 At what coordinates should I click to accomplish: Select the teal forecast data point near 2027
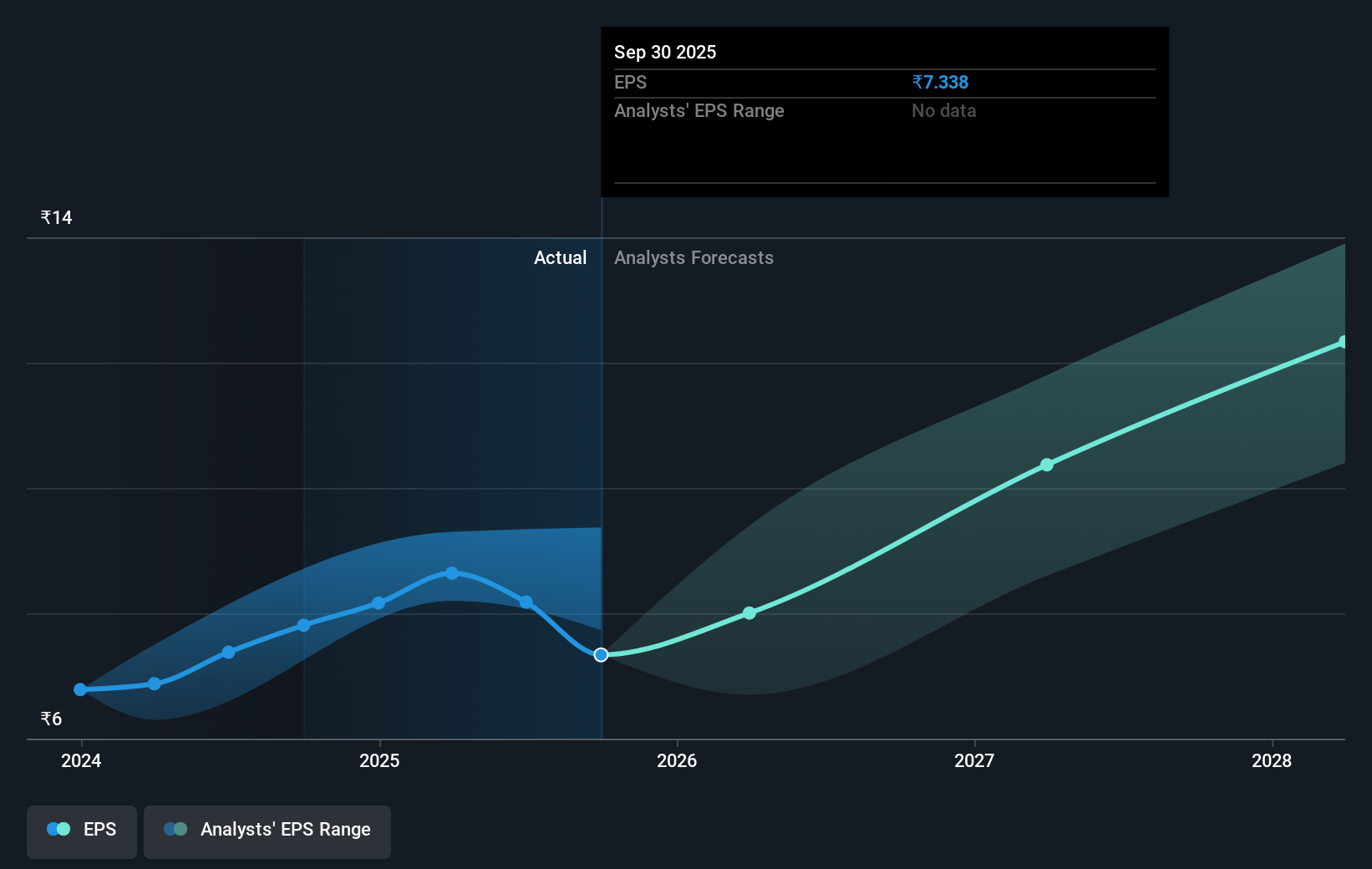tap(1047, 465)
